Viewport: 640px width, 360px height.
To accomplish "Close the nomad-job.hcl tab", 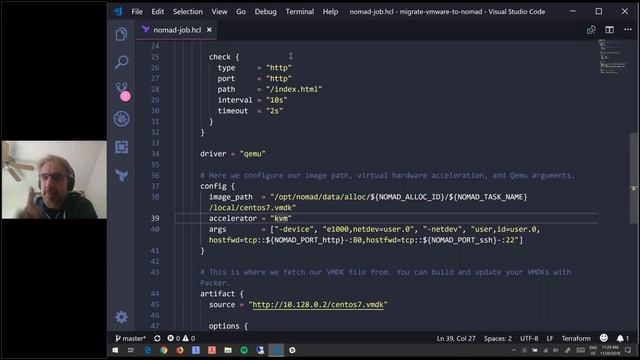I will click(209, 30).
